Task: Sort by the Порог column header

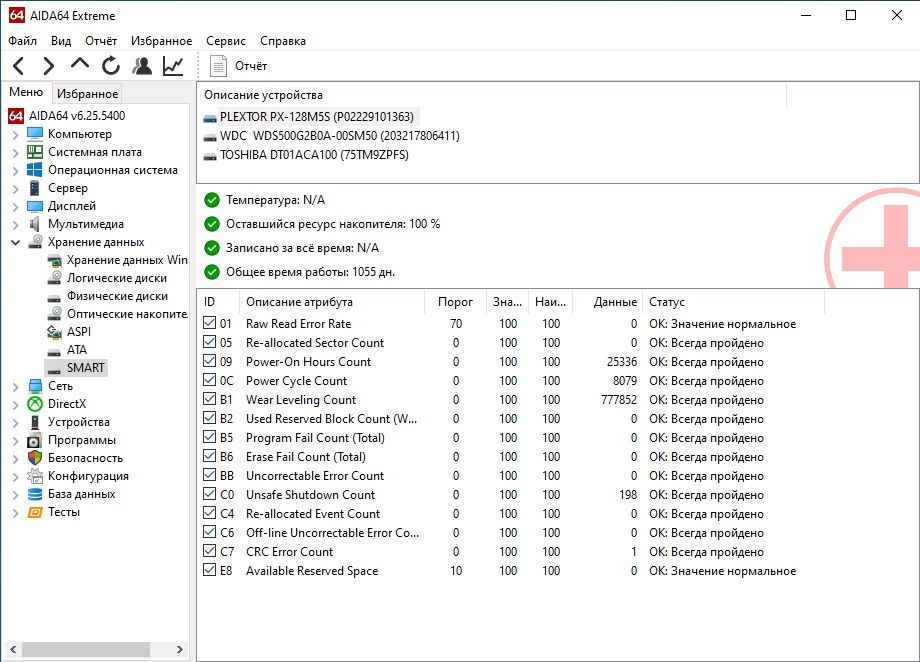Action: click(x=455, y=302)
